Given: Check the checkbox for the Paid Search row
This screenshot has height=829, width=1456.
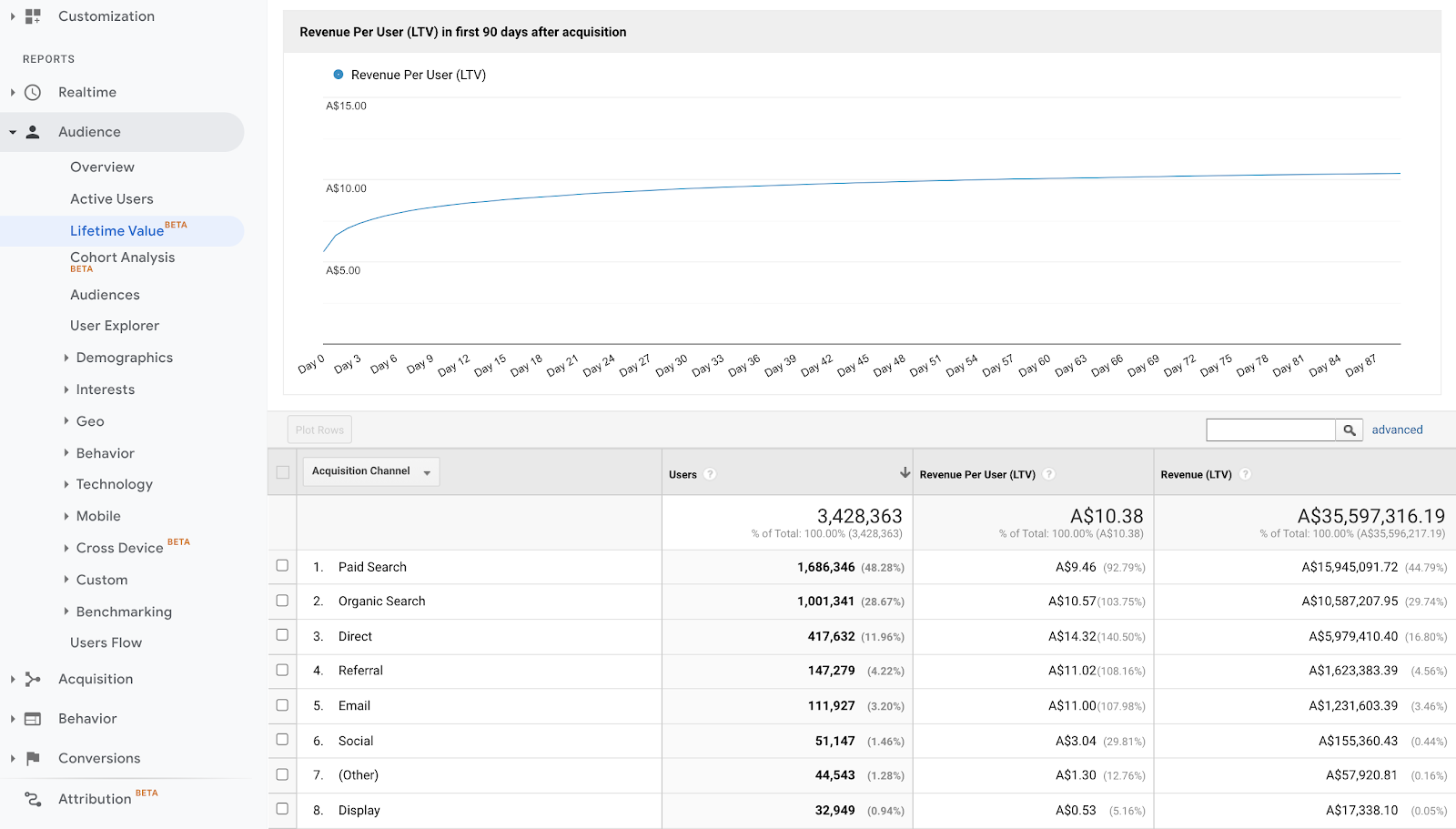Looking at the screenshot, I should 282,566.
